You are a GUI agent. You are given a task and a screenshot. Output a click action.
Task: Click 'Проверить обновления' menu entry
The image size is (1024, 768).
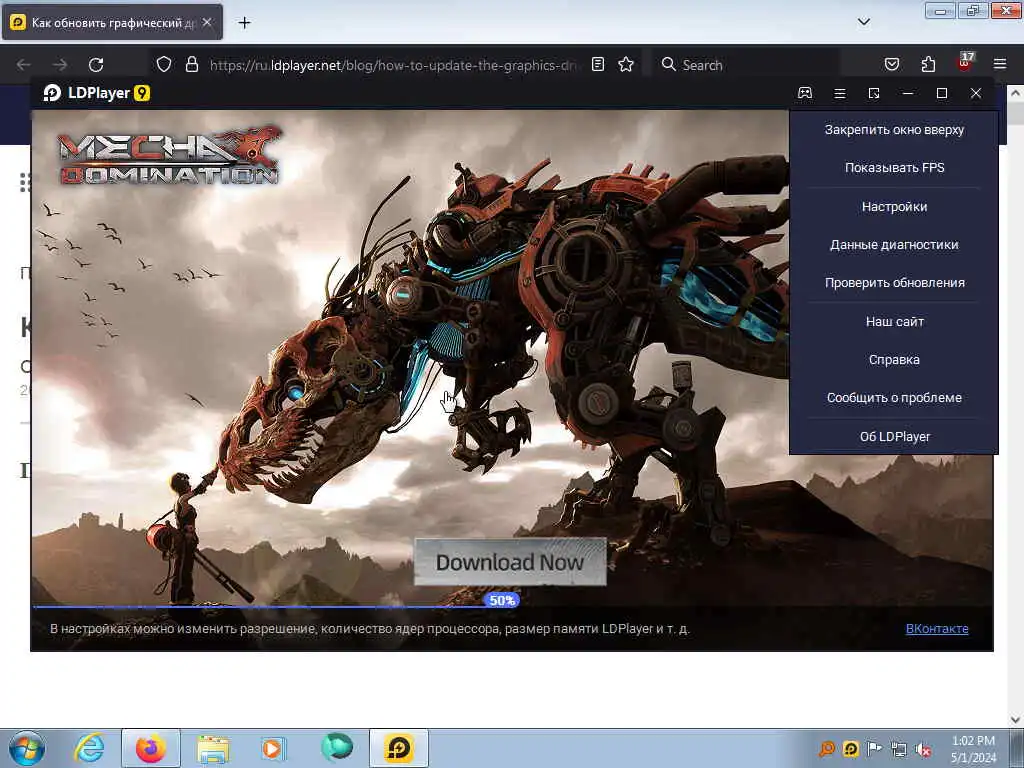pos(894,282)
